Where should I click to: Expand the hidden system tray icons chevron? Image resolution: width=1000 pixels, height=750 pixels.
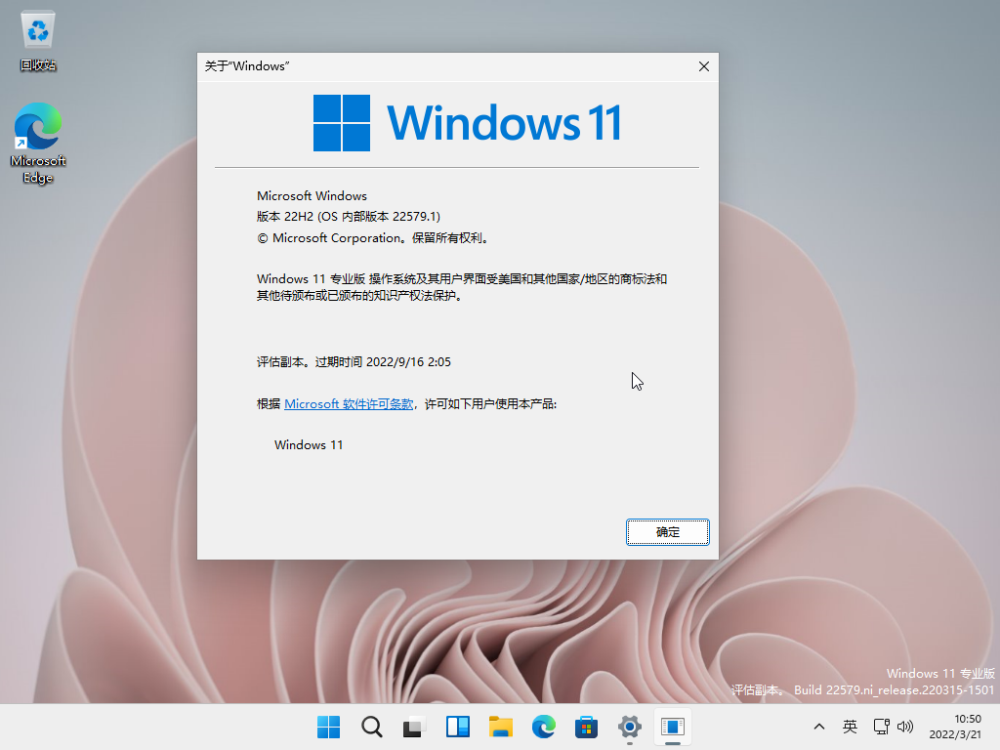click(x=819, y=726)
